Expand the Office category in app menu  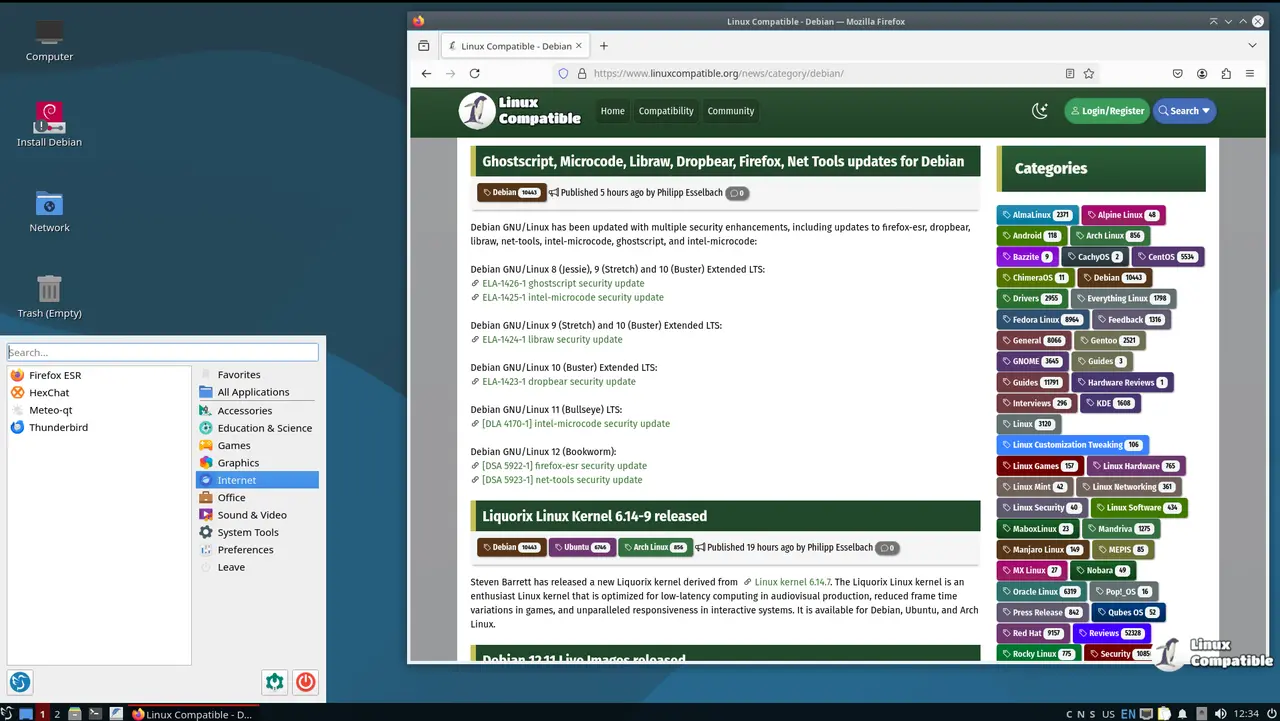[x=231, y=497]
